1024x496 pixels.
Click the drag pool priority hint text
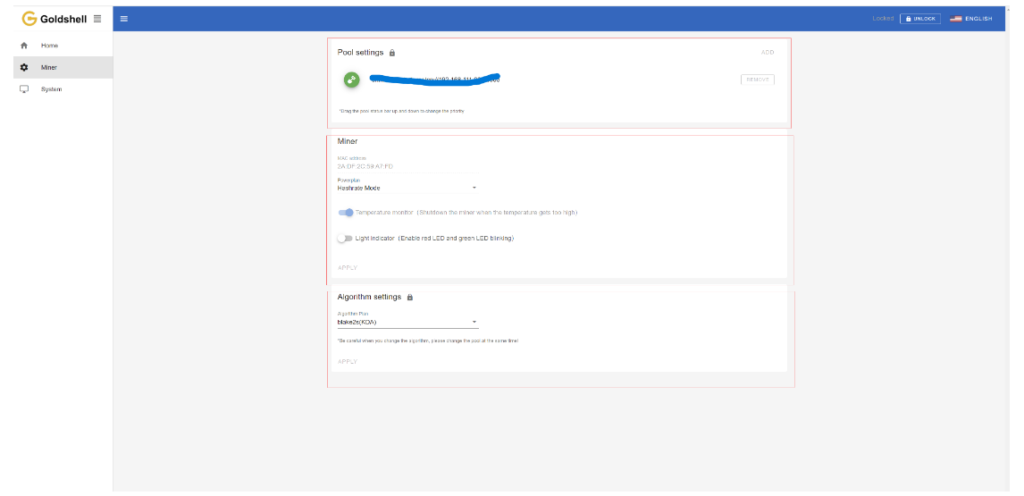click(402, 112)
